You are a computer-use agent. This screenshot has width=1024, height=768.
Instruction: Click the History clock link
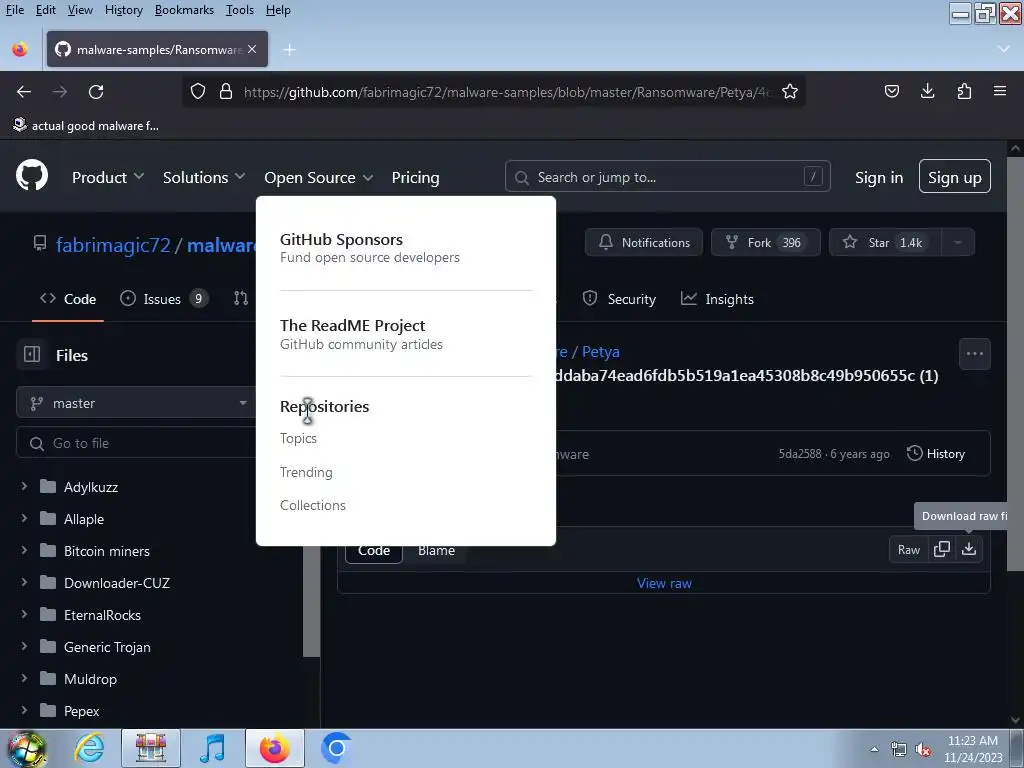click(936, 453)
